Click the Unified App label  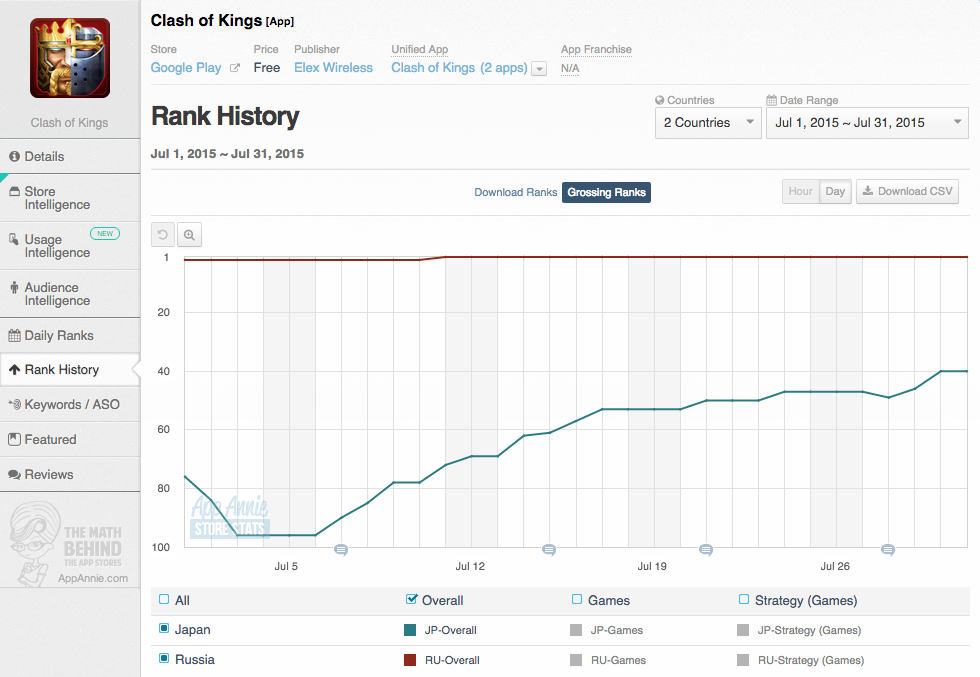[x=419, y=49]
